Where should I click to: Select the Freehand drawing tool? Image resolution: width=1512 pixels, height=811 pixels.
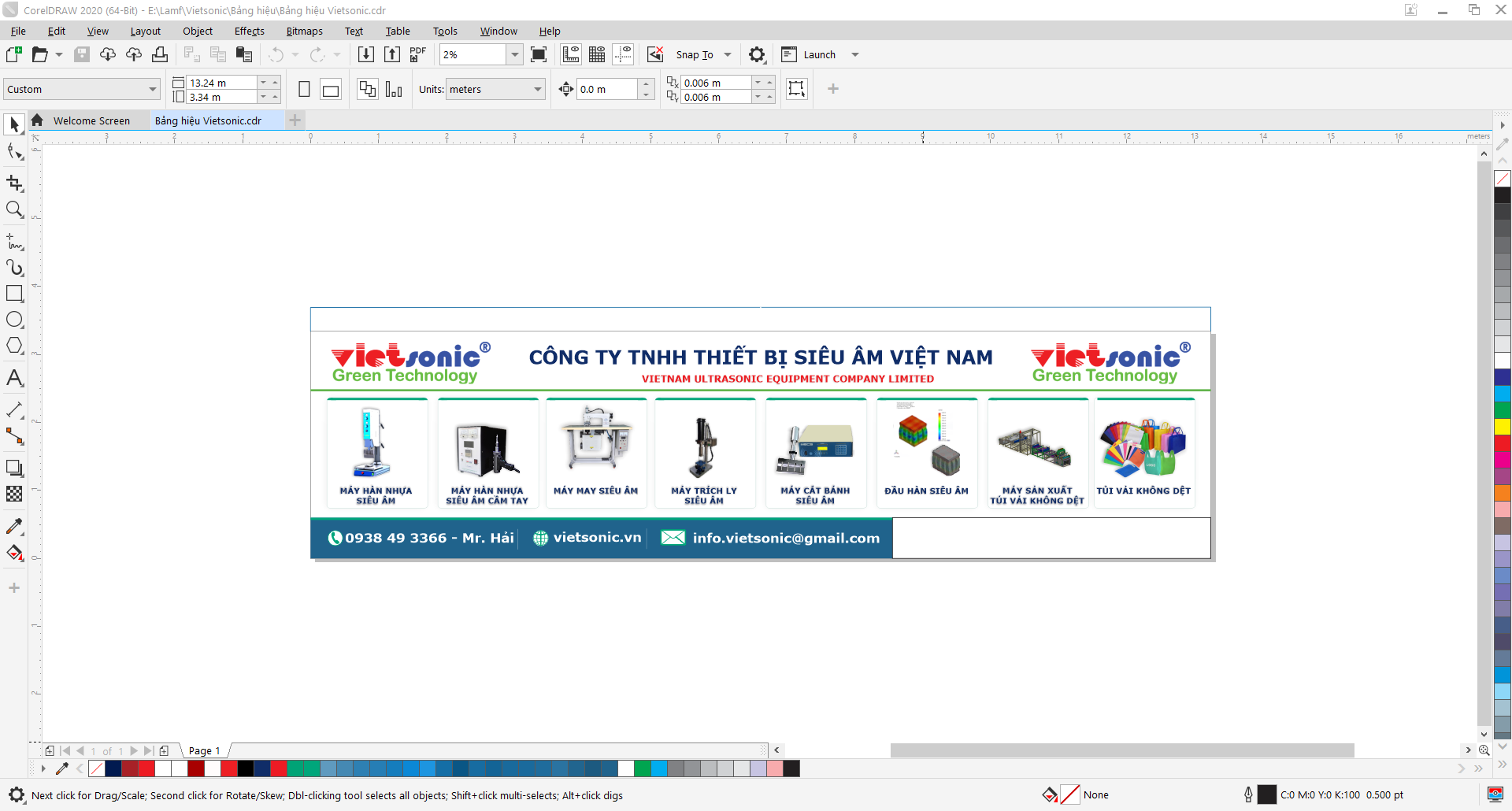coord(14,241)
